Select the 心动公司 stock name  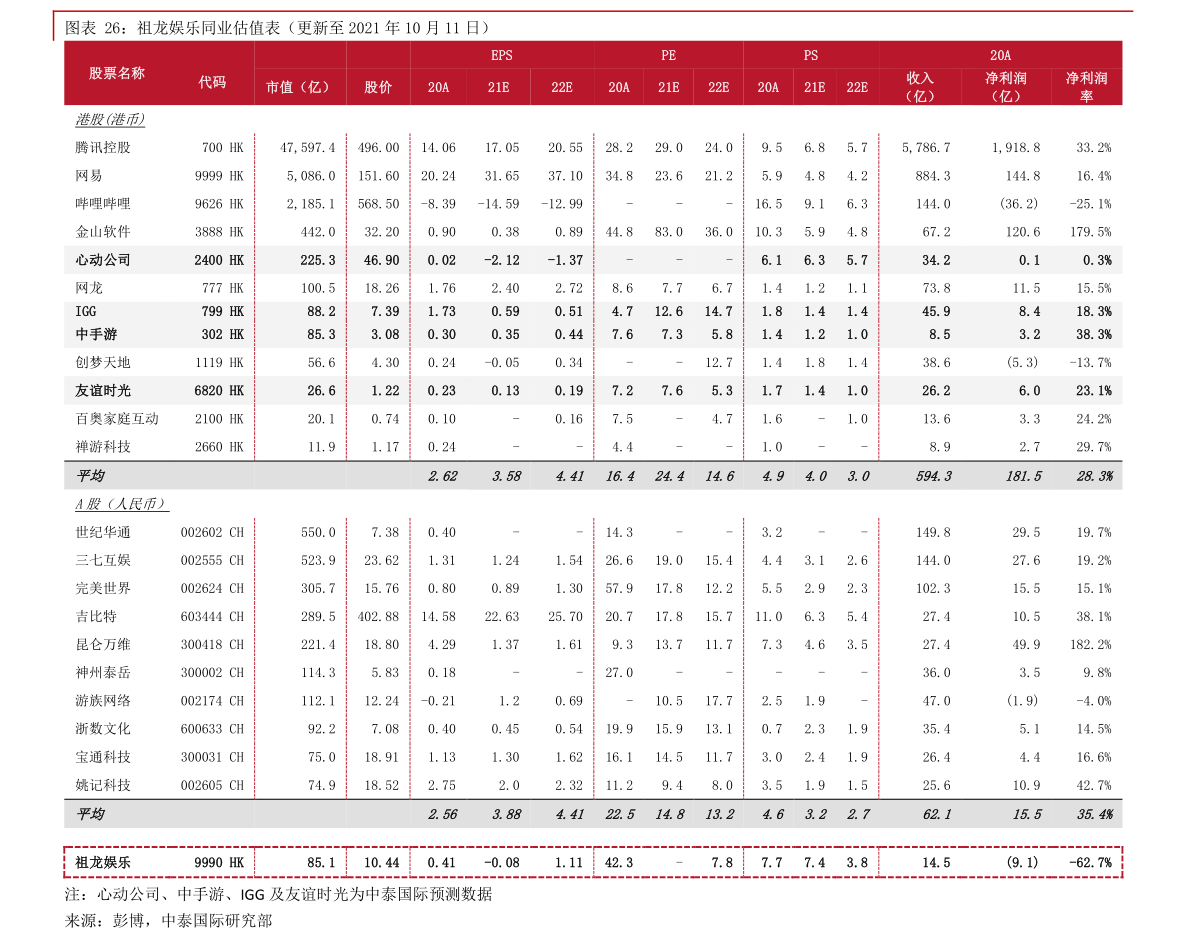coord(103,260)
